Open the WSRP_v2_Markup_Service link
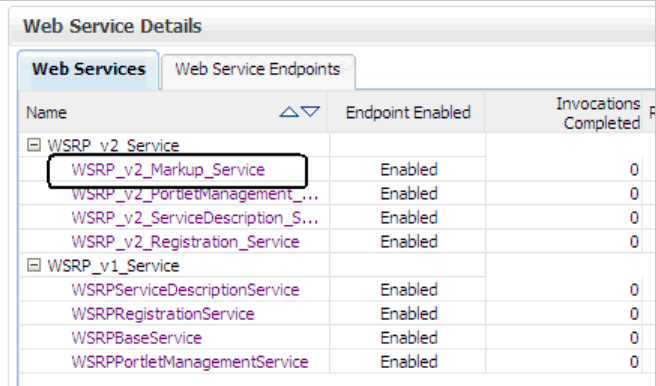This screenshot has width=656, height=386. click(168, 170)
